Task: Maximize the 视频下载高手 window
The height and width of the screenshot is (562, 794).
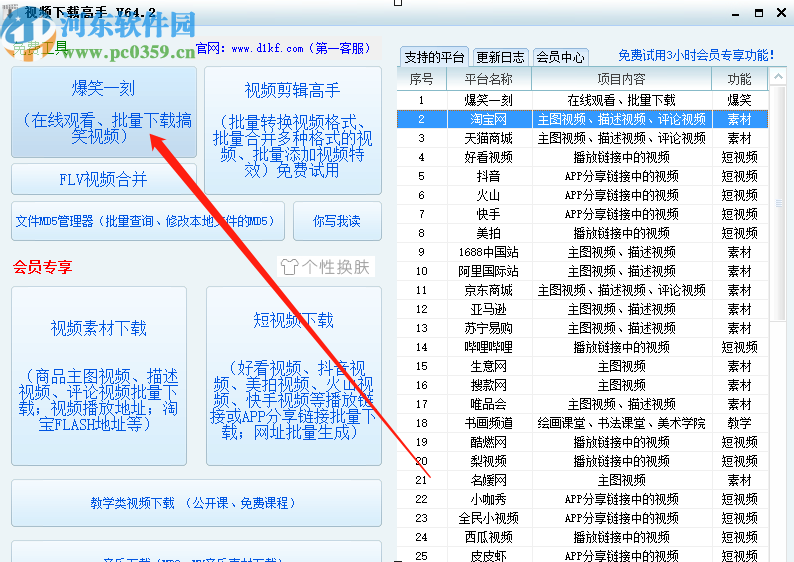Action: coord(759,13)
